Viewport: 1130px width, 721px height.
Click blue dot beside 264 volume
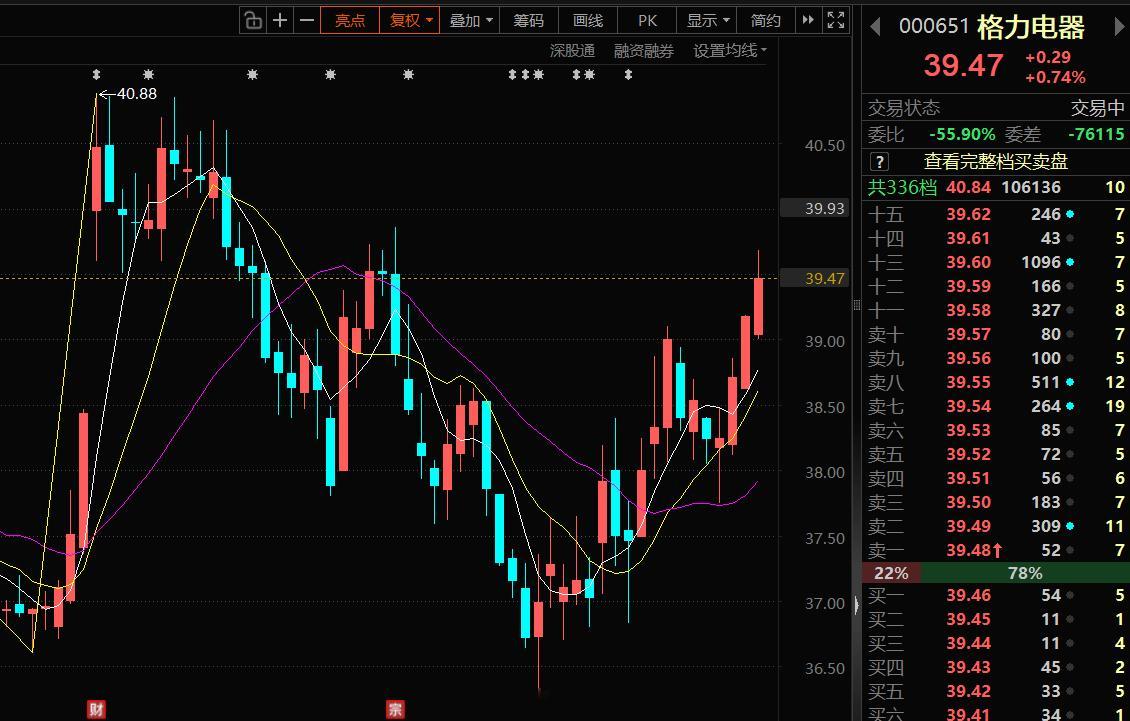pyautogui.click(x=1070, y=407)
